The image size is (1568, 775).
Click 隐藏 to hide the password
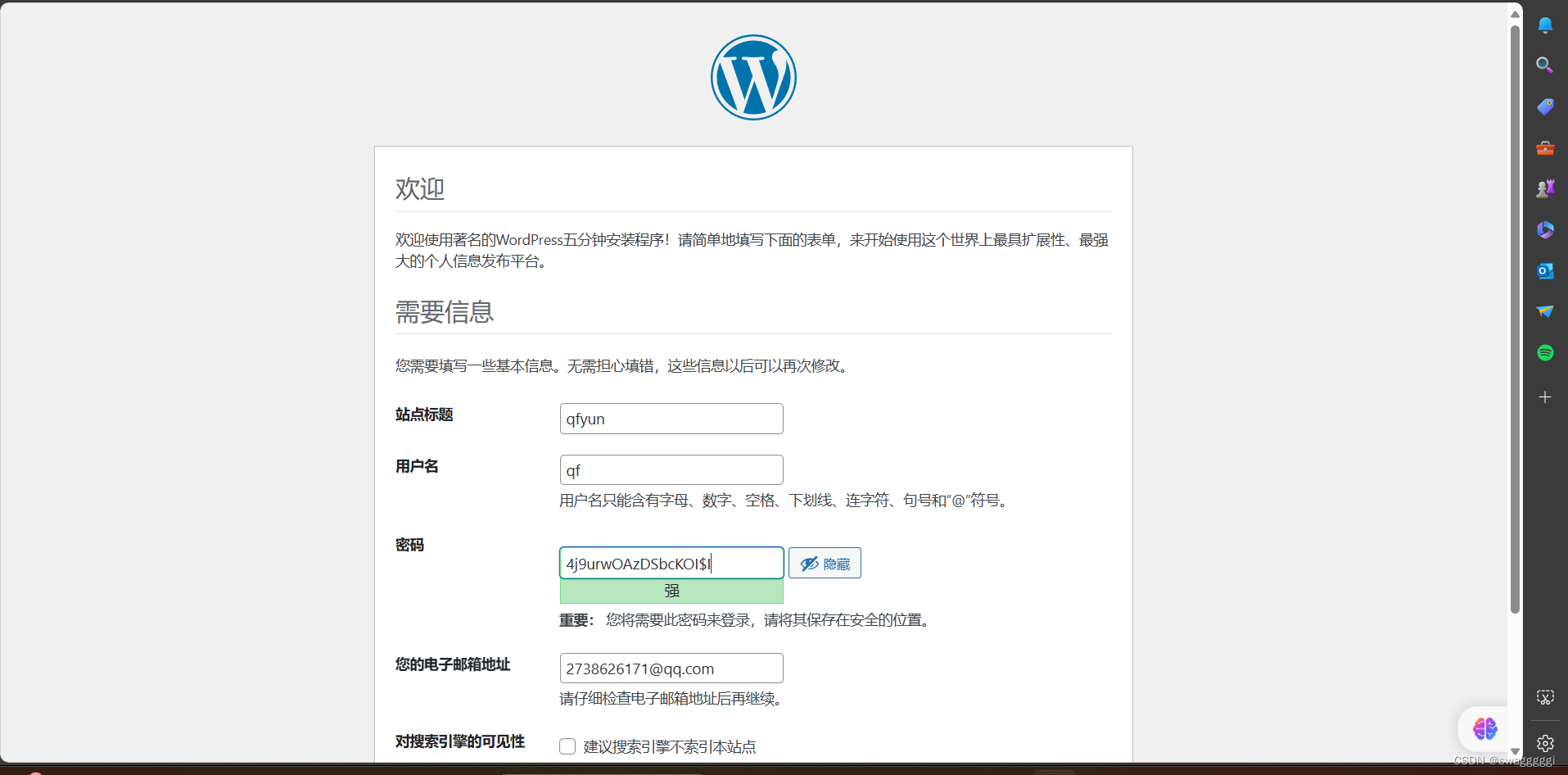pyautogui.click(x=825, y=563)
